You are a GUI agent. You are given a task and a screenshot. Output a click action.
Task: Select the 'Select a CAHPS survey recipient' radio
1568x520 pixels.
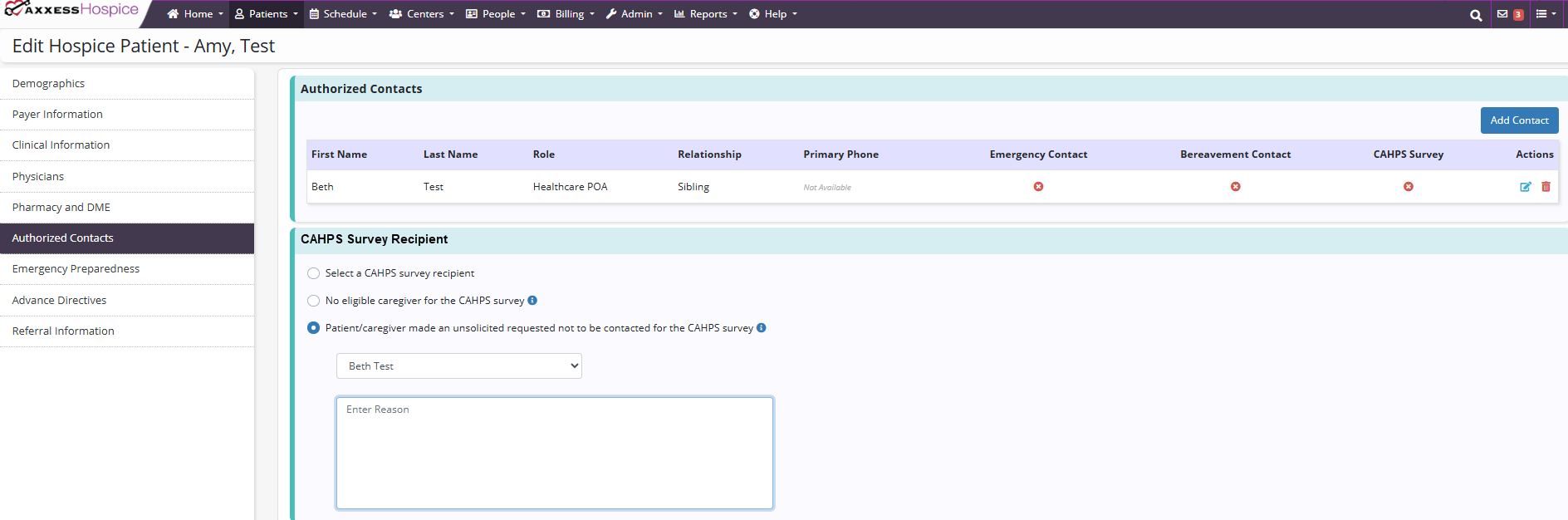313,273
